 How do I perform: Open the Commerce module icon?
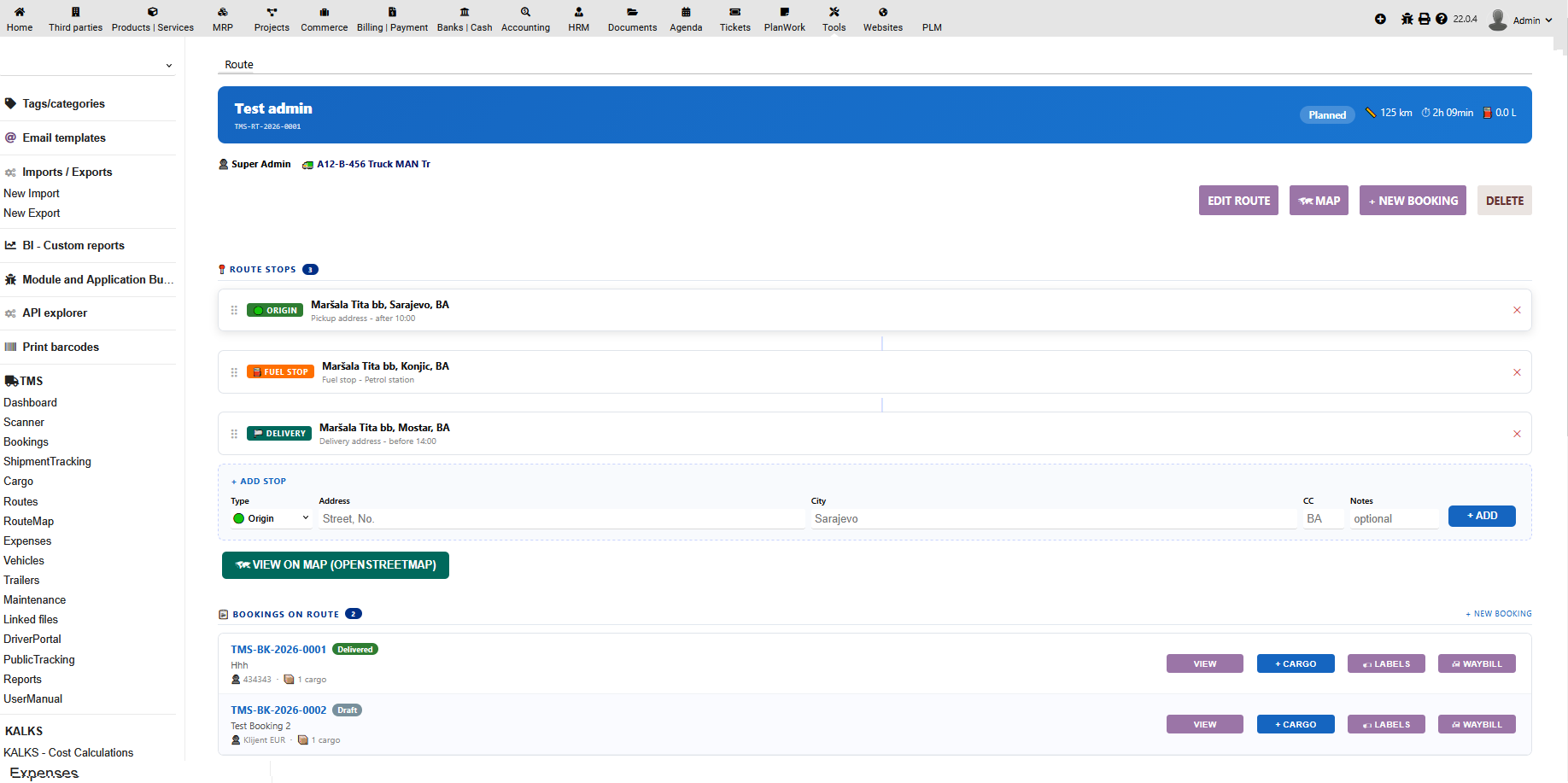[325, 12]
